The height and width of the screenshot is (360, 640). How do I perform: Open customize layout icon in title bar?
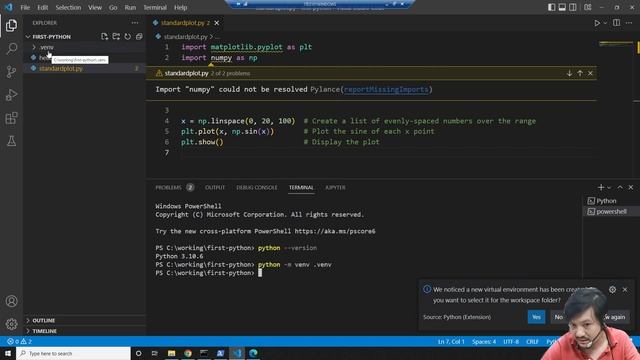pyautogui.click(x=587, y=7)
